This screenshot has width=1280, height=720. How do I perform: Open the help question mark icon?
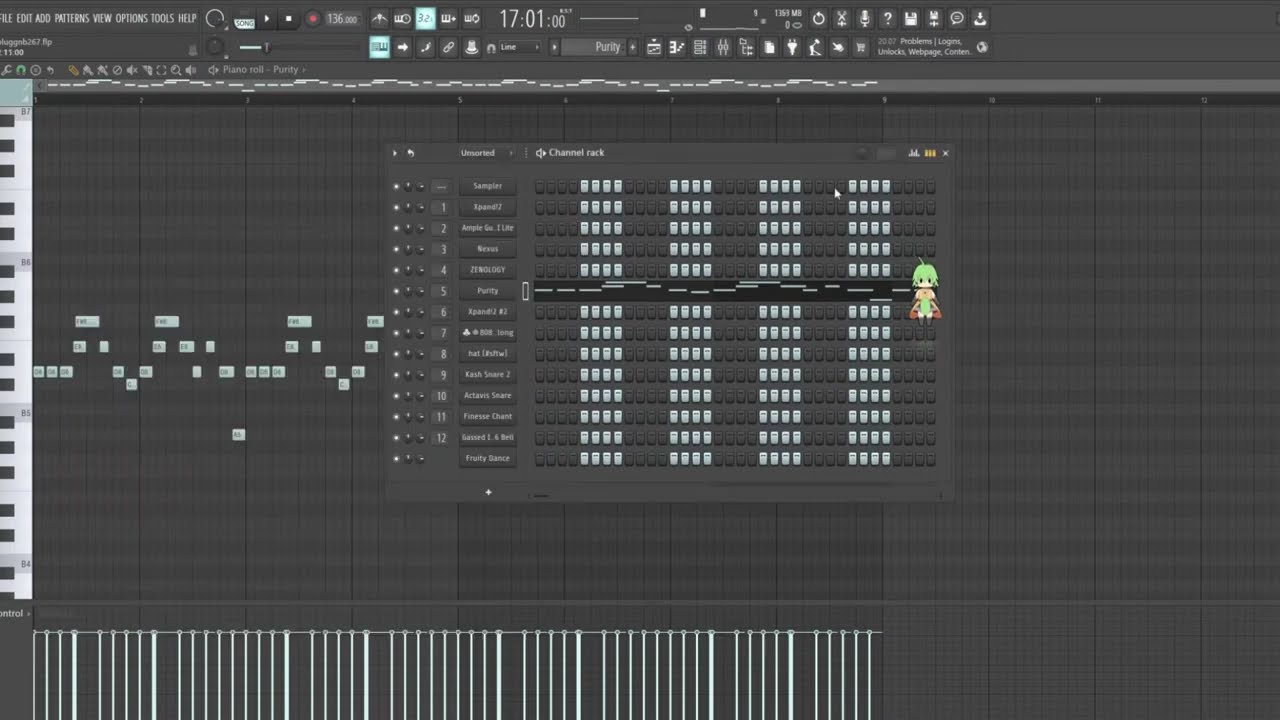tap(887, 18)
